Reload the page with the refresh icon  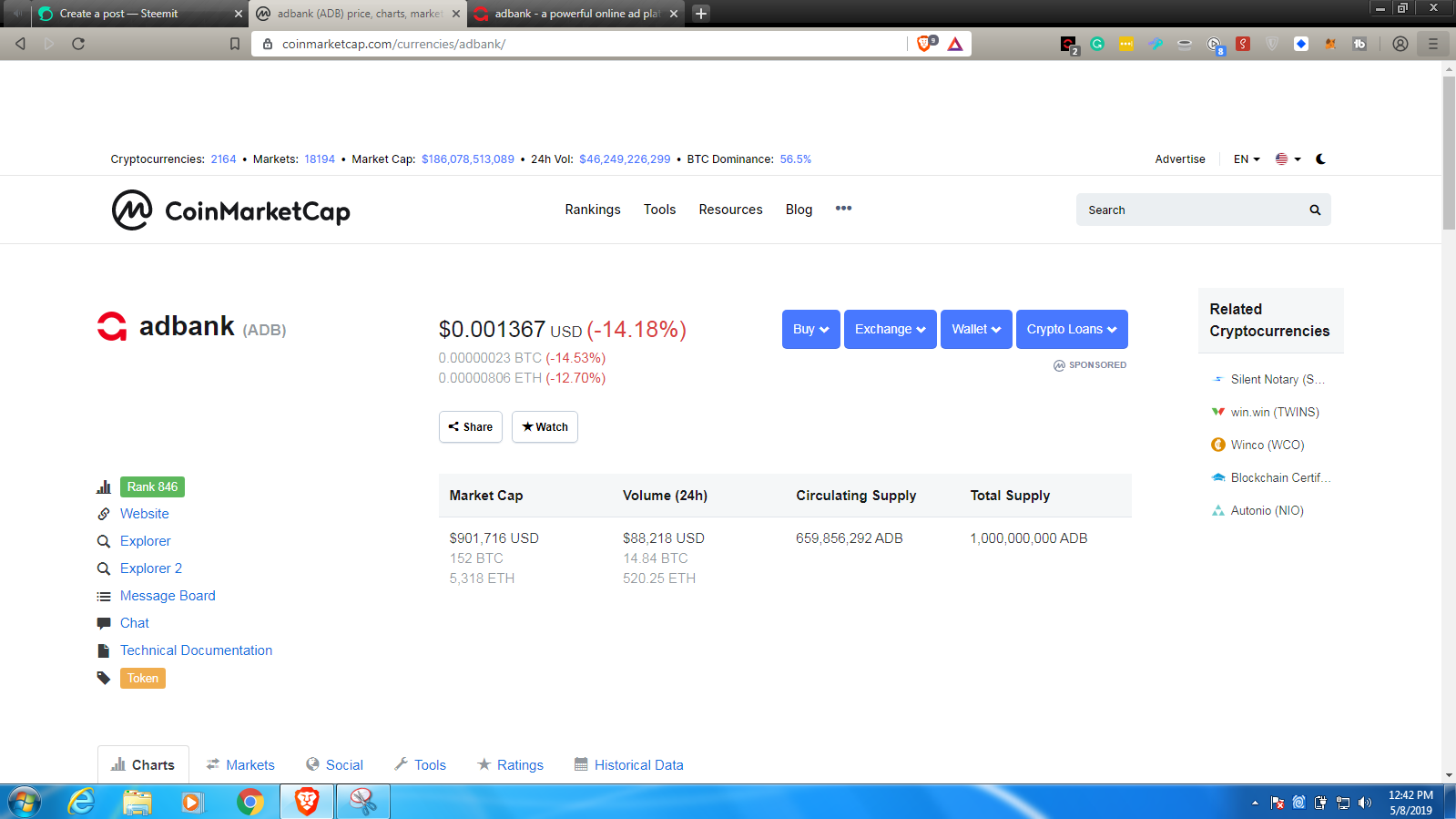78,44
